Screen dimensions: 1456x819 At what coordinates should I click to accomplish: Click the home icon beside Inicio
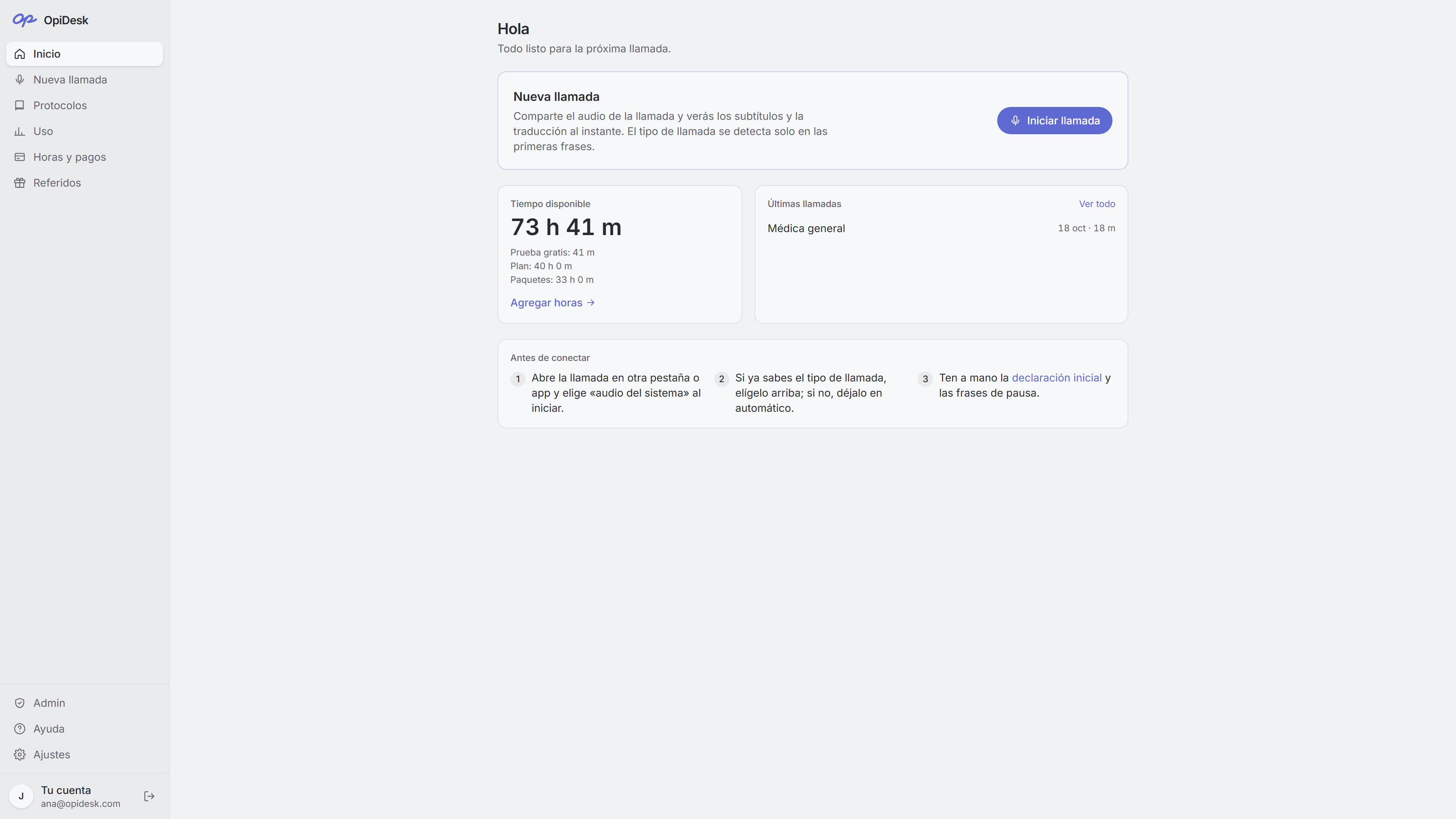20,54
